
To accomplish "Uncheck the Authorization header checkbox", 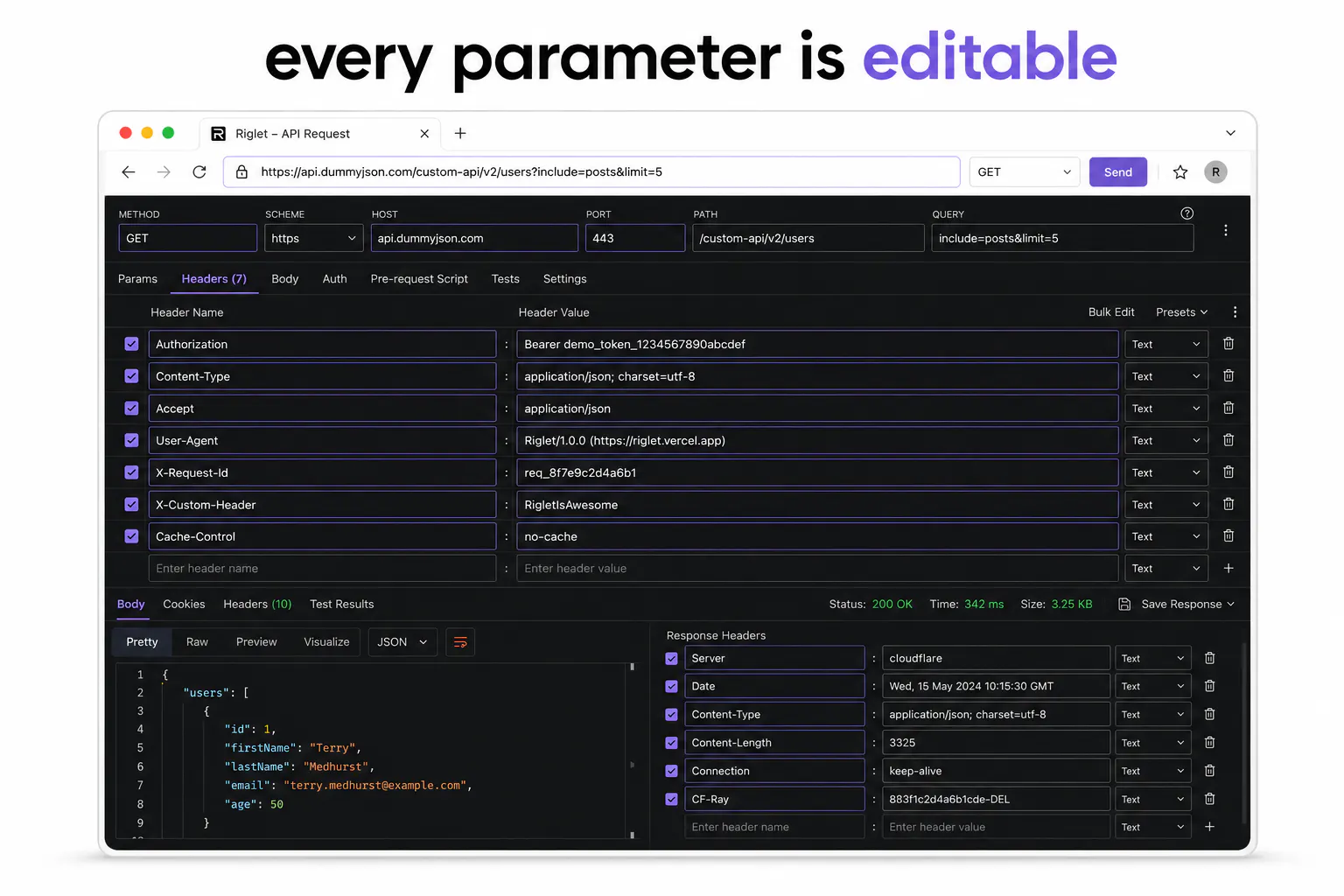I will point(131,344).
